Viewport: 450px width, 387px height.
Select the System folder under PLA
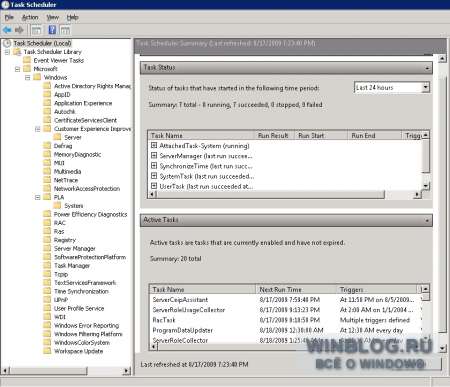(74, 206)
